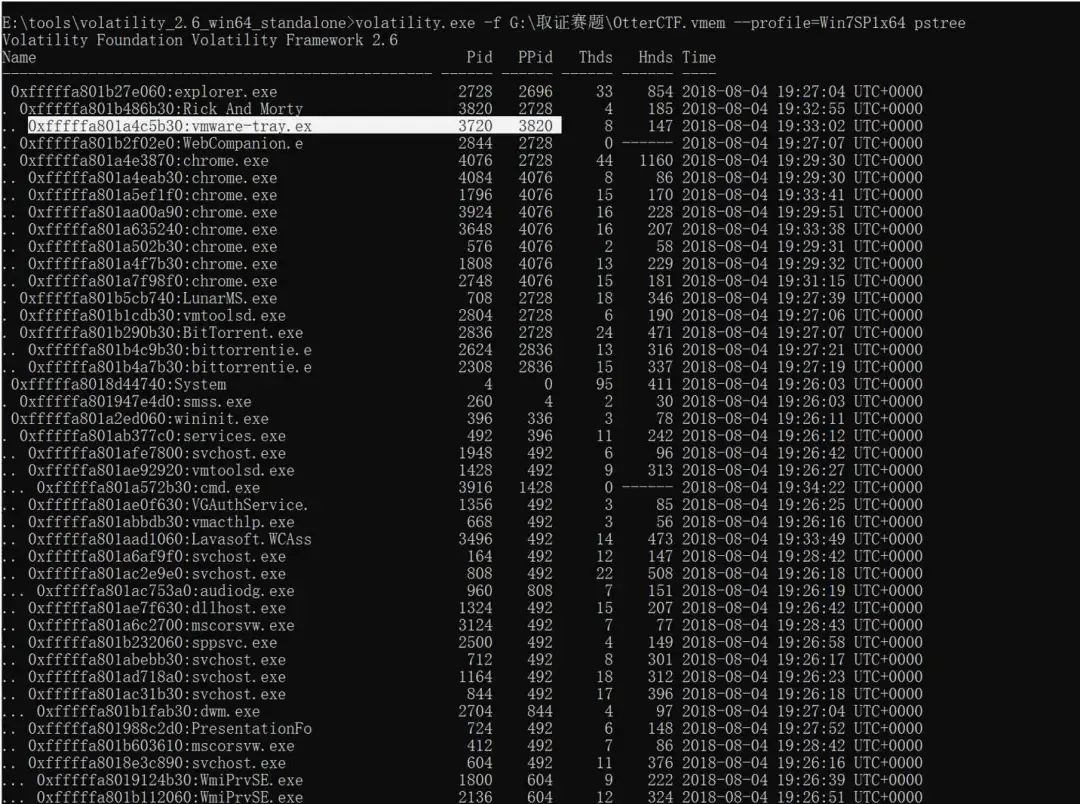The width and height of the screenshot is (1080, 804).
Task: Select the audiodg.exe process entry
Action: [x=165, y=591]
